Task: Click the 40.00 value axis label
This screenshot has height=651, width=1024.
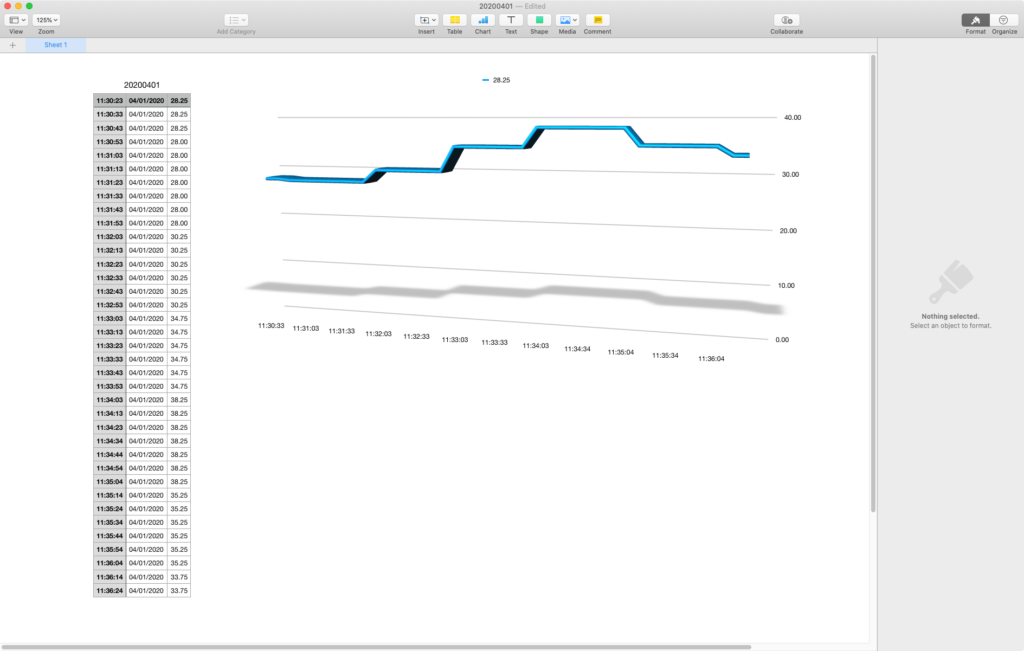Action: click(792, 118)
